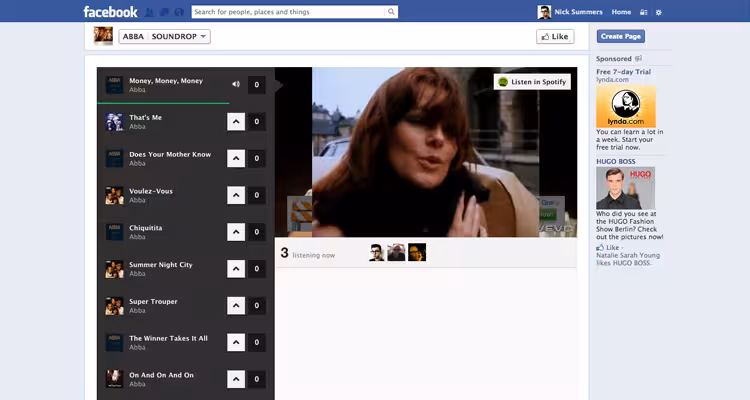Click the green track progress bar
750x400 pixels.
[x=163, y=103]
